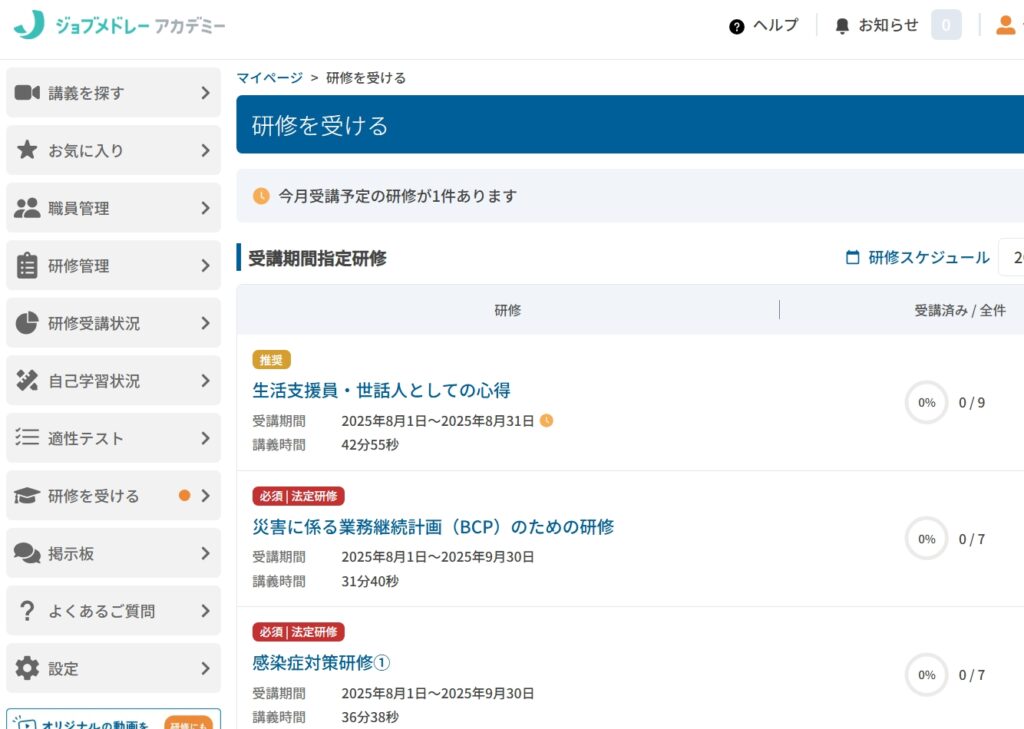Click the ジョブメドレー アカデミー logo
Viewport: 1024px width, 729px height.
click(120, 25)
